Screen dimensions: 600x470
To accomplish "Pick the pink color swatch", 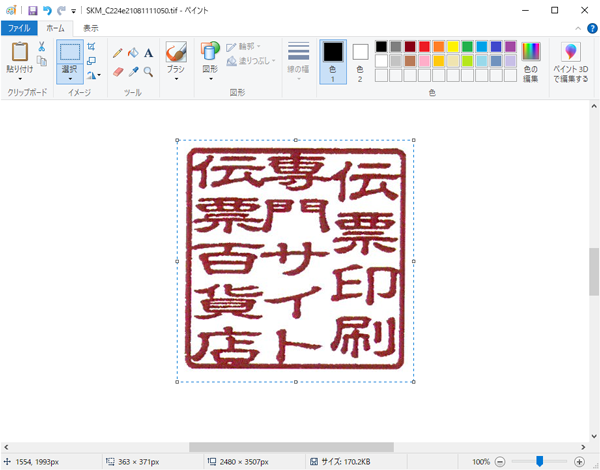I will tap(424, 61).
